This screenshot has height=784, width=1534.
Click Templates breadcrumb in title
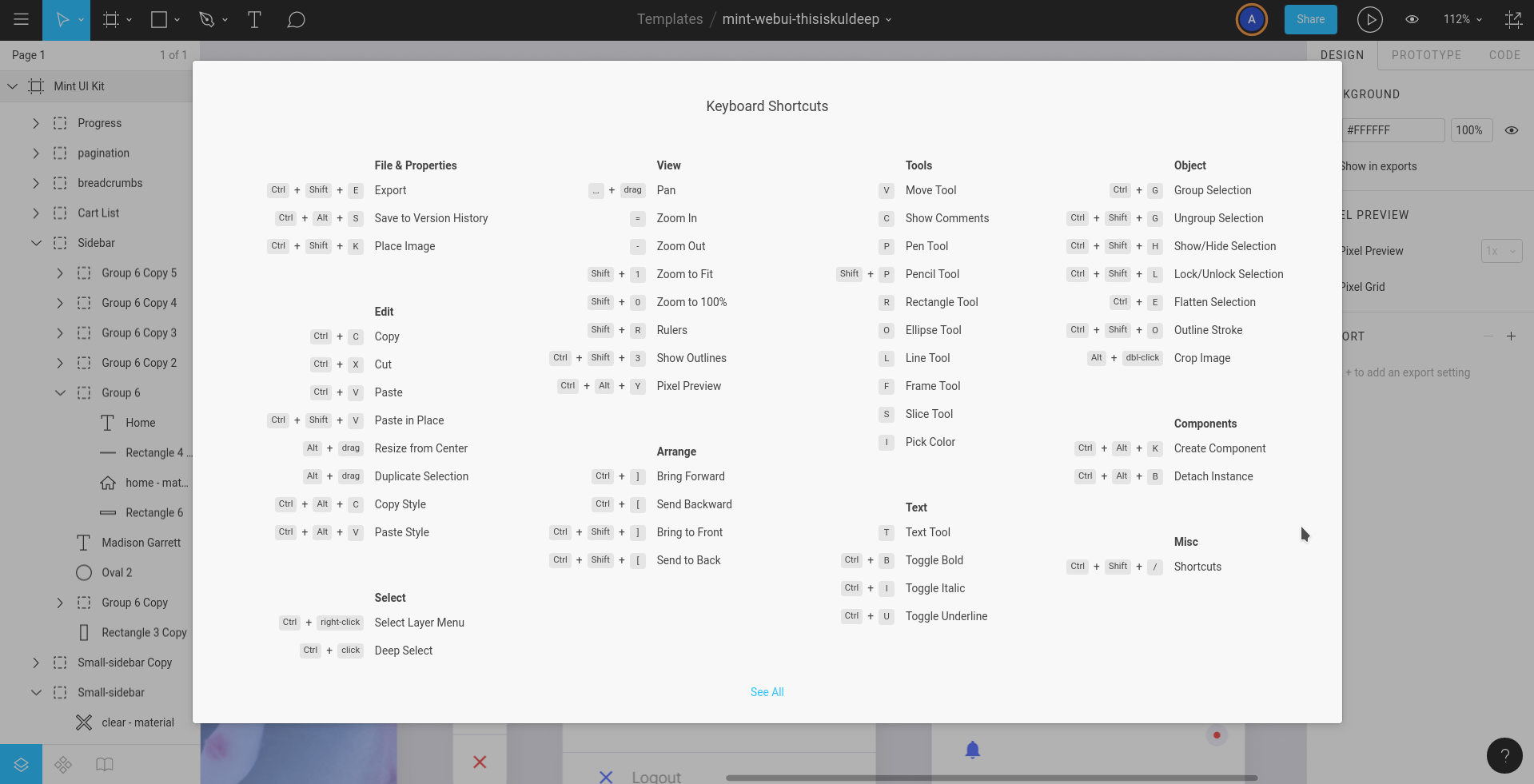670,19
